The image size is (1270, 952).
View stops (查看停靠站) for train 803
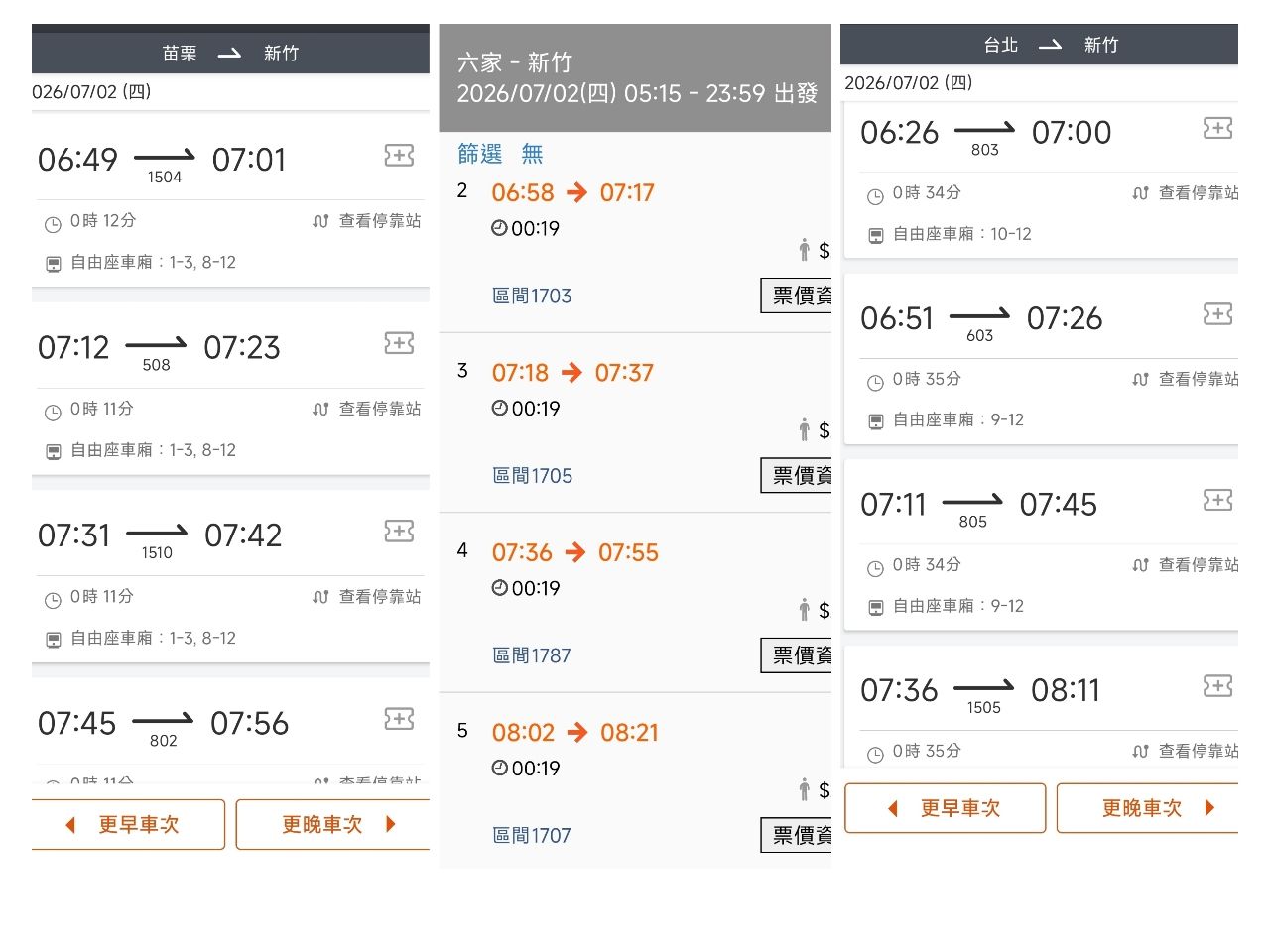[1186, 193]
